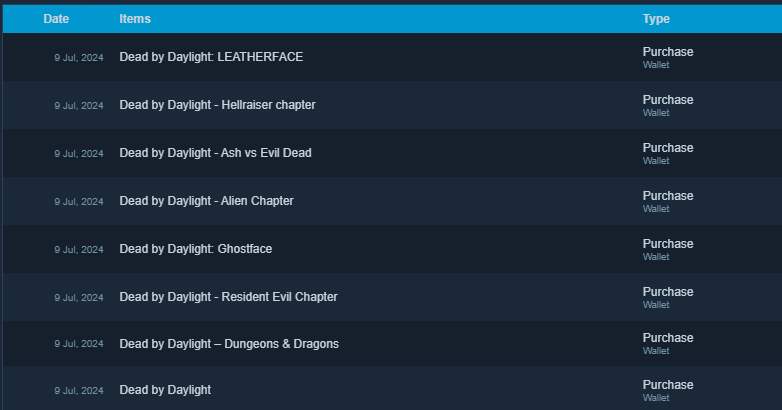Click the date on the LEATHERFACE row
This screenshot has height=410, width=782.
[79, 58]
